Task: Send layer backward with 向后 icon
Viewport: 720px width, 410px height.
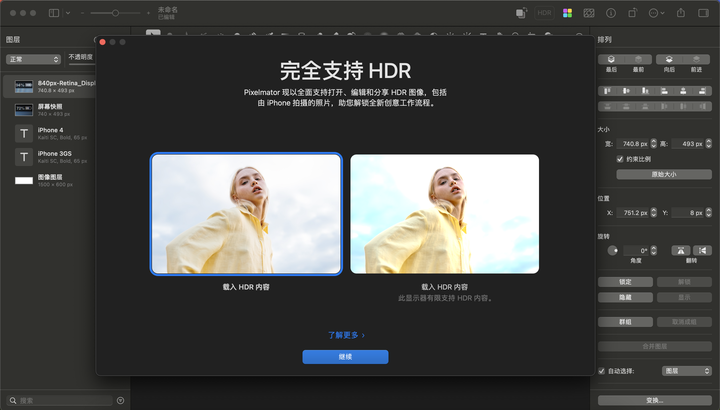Action: point(669,59)
